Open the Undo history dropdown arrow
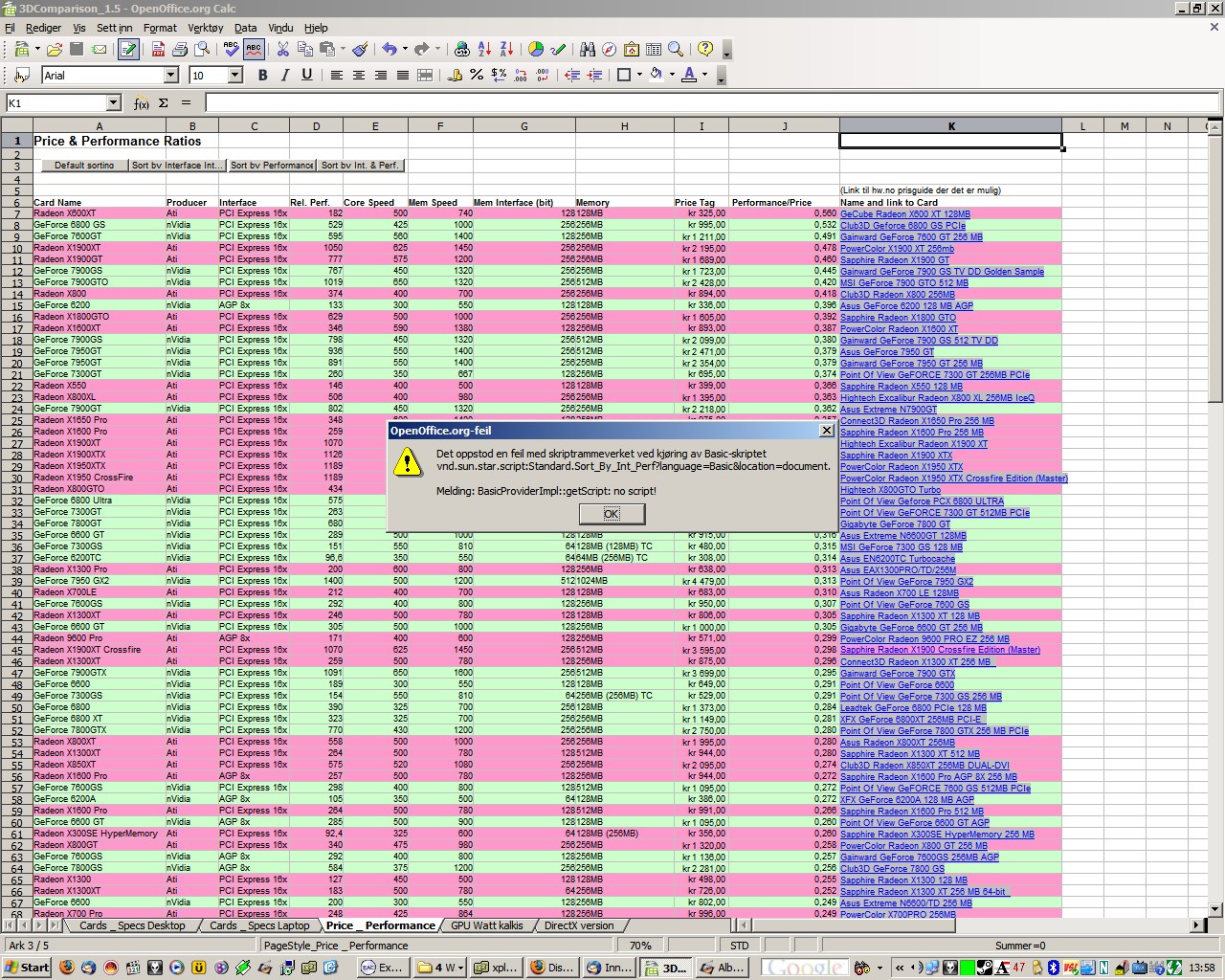This screenshot has height=980, width=1225. [x=405, y=49]
